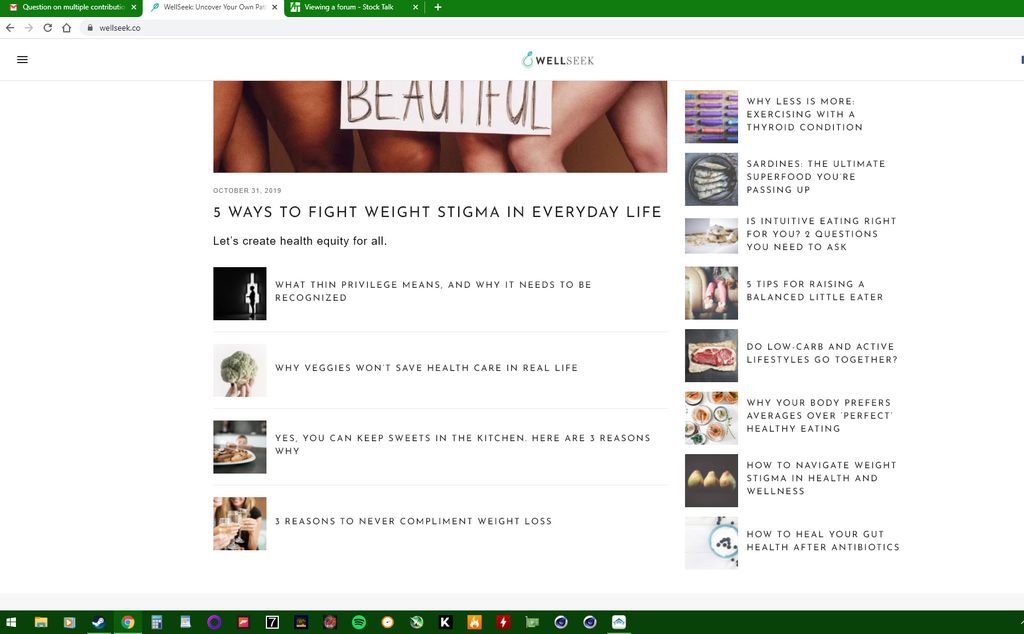1024x634 pixels.
Task: Click the sardines plate thumbnail
Action: click(711, 180)
